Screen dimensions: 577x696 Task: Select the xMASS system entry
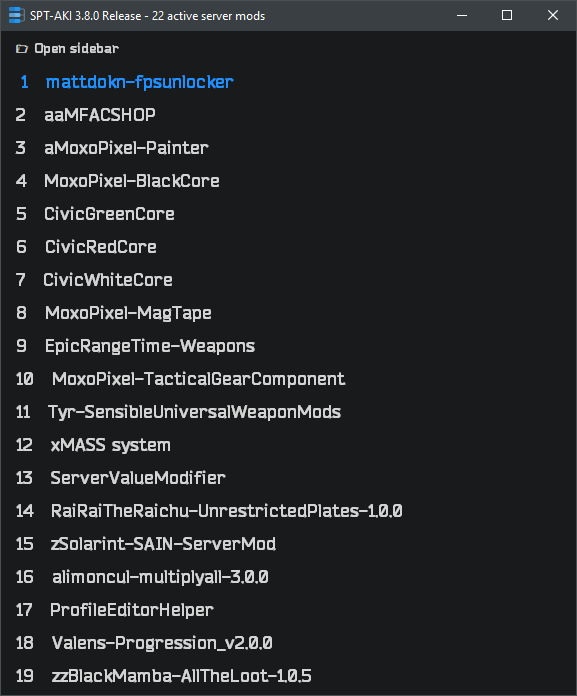(111, 445)
